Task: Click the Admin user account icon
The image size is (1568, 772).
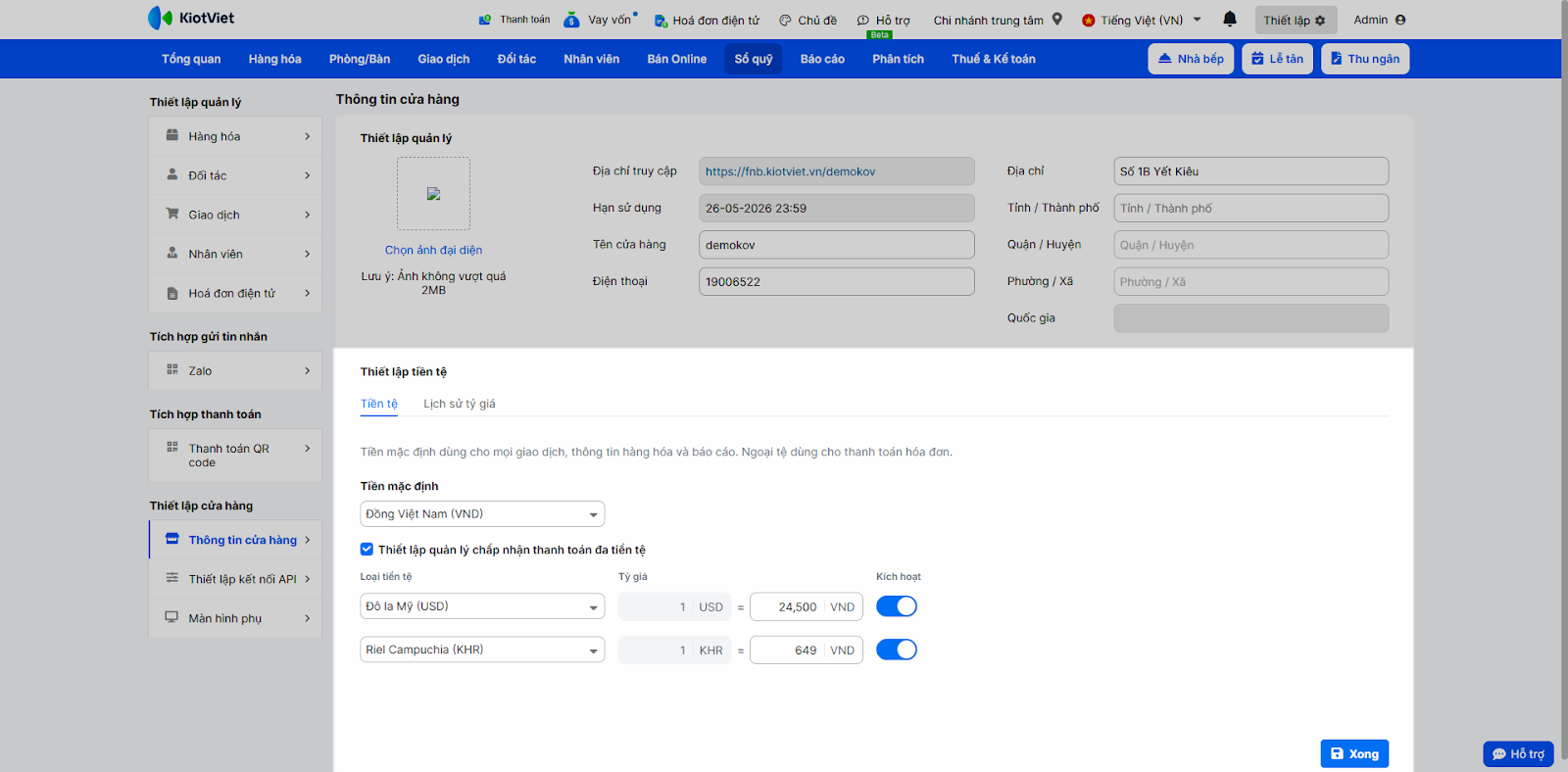Action: tap(1399, 20)
